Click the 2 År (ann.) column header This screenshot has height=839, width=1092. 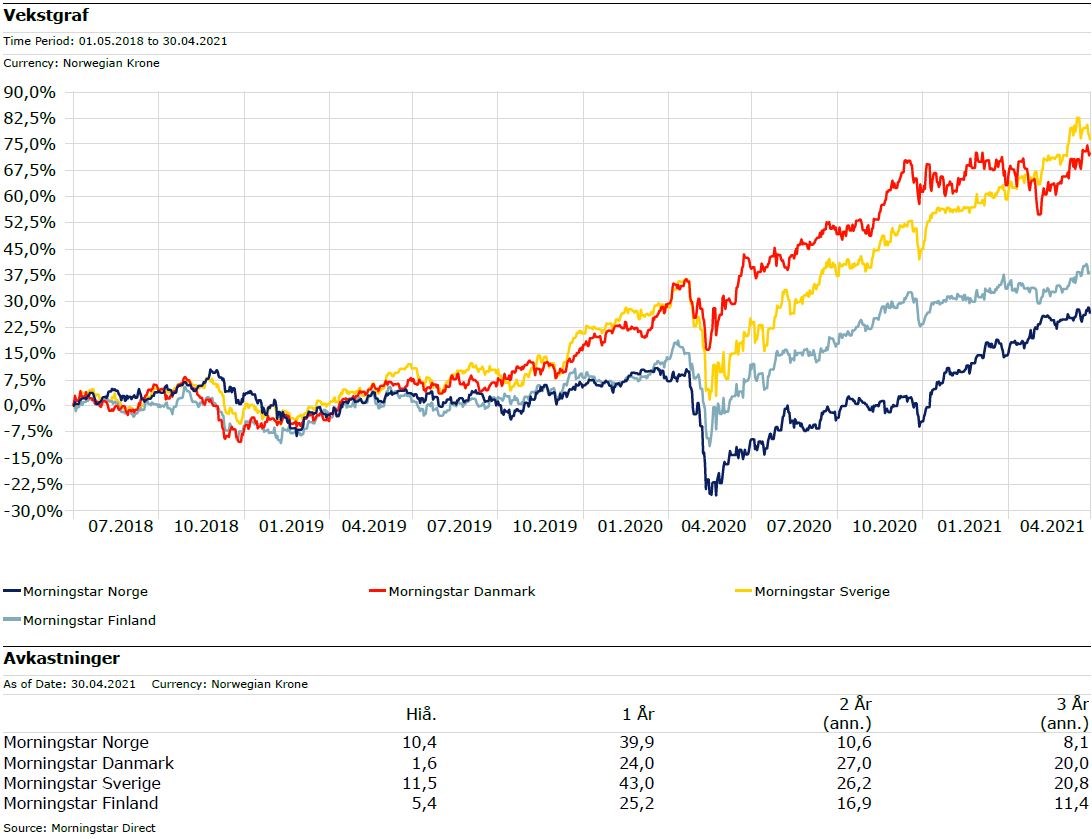pyautogui.click(x=848, y=713)
